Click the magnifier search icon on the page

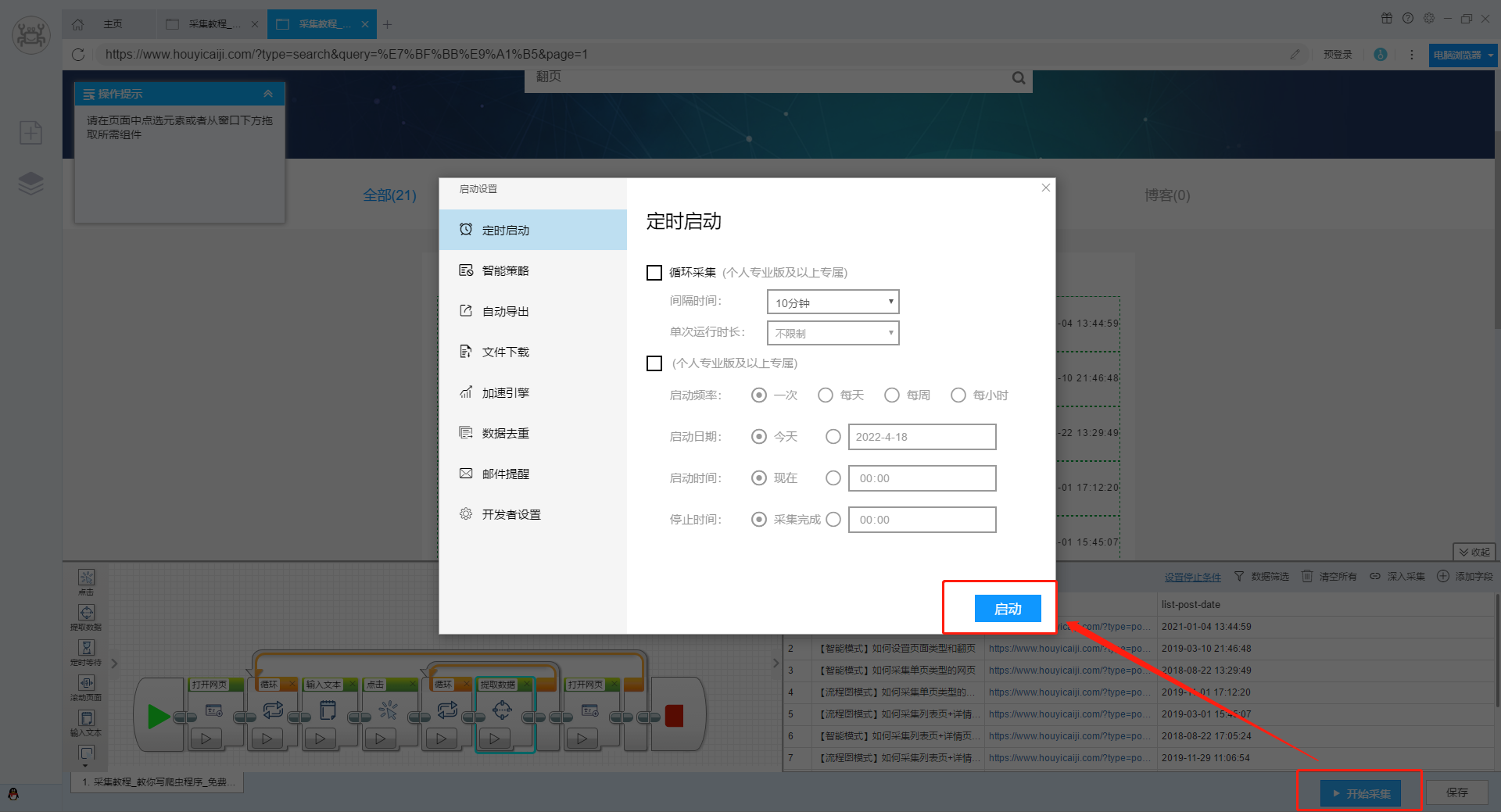pyautogui.click(x=1019, y=77)
